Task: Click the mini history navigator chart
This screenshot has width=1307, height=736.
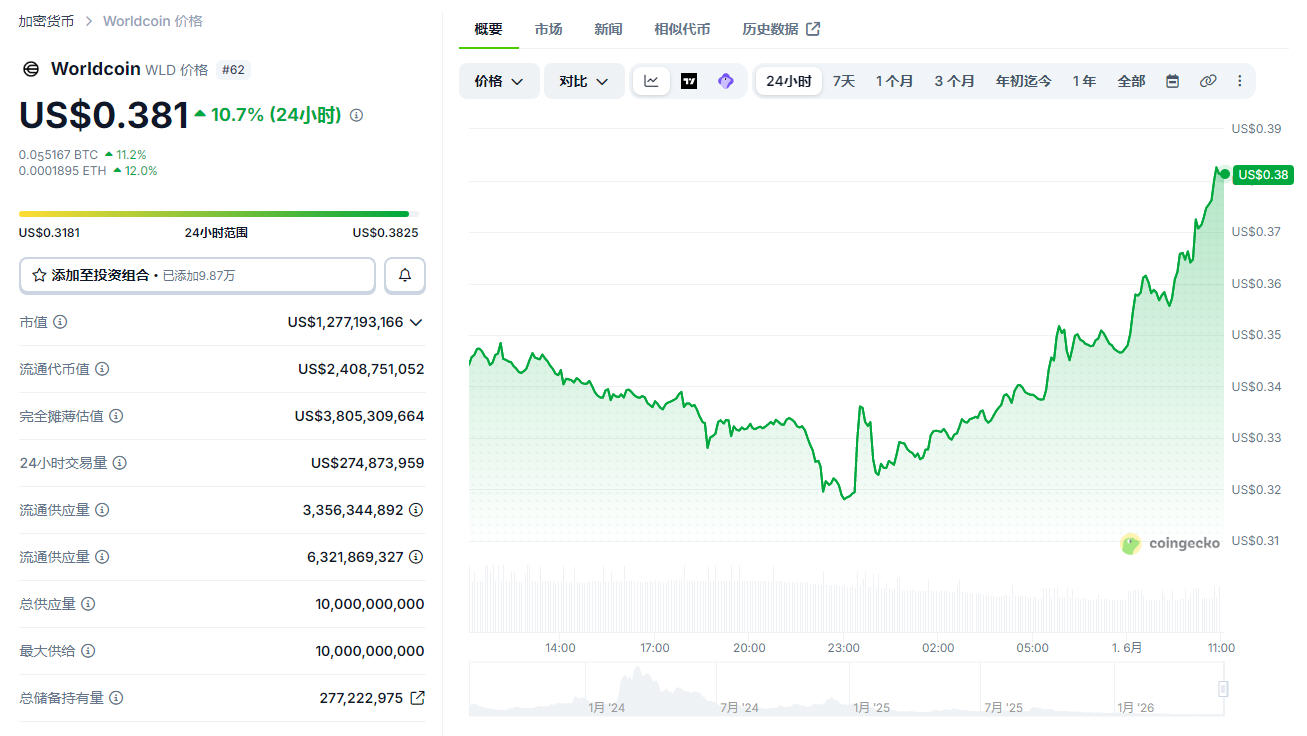Action: point(845,690)
